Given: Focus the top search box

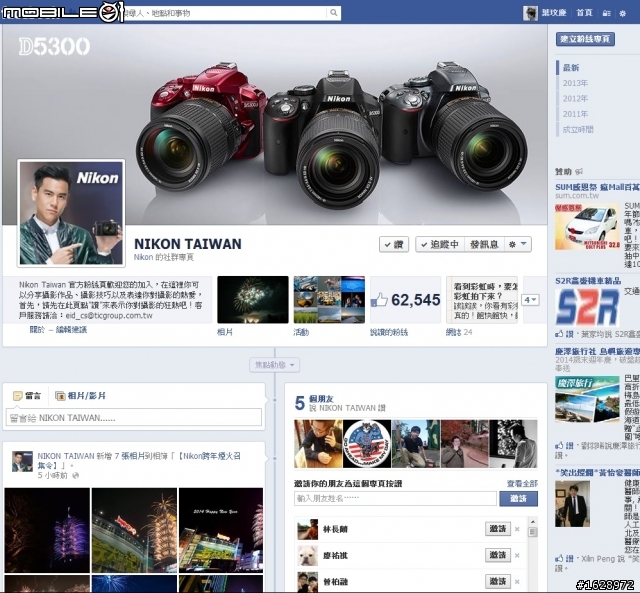Looking at the screenshot, I should point(225,13).
